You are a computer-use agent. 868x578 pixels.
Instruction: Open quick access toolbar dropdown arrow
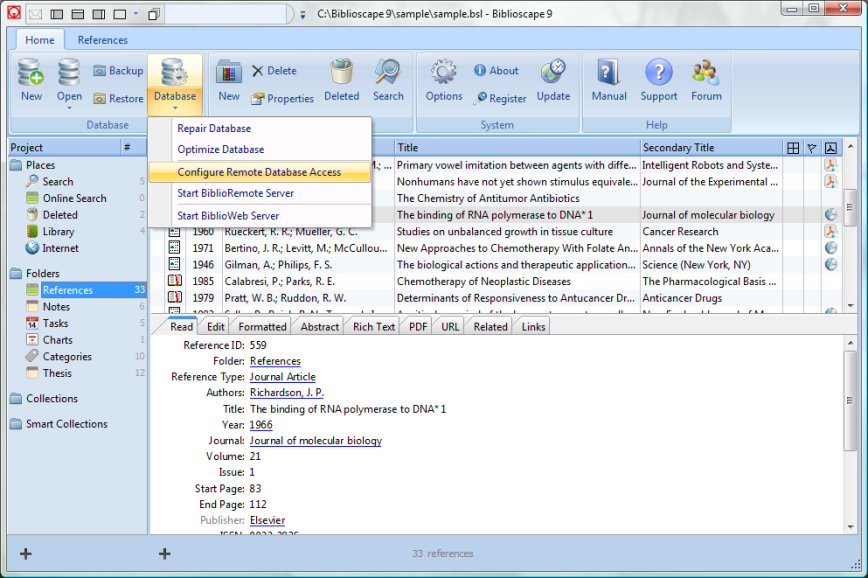[303, 15]
